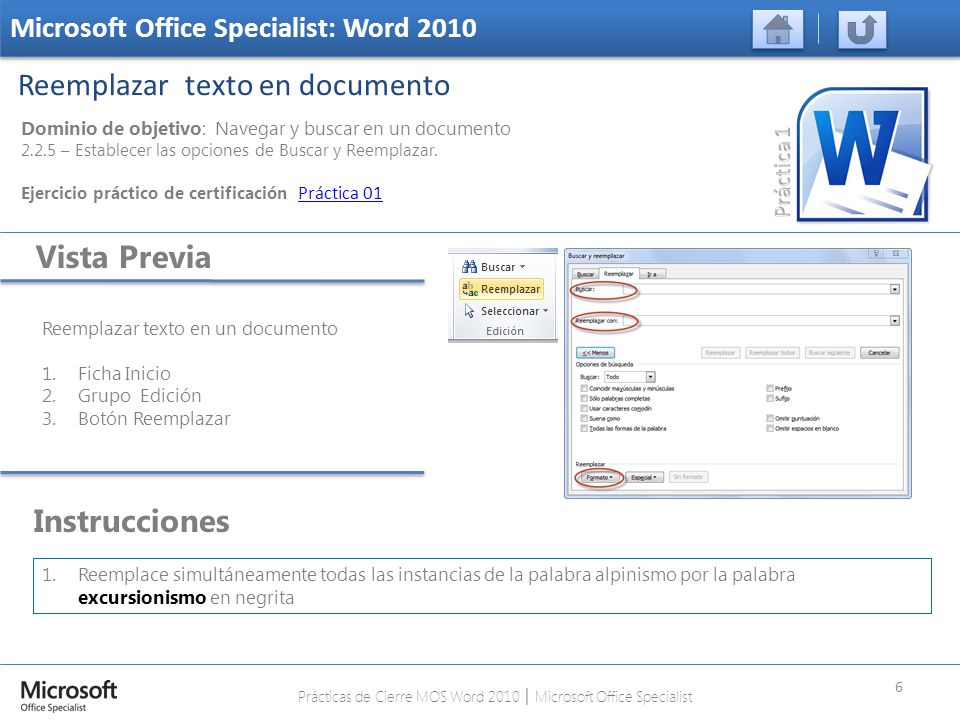Check Todas las formas de la palabra
Viewport: 960px width, 720px height.
click(584, 429)
